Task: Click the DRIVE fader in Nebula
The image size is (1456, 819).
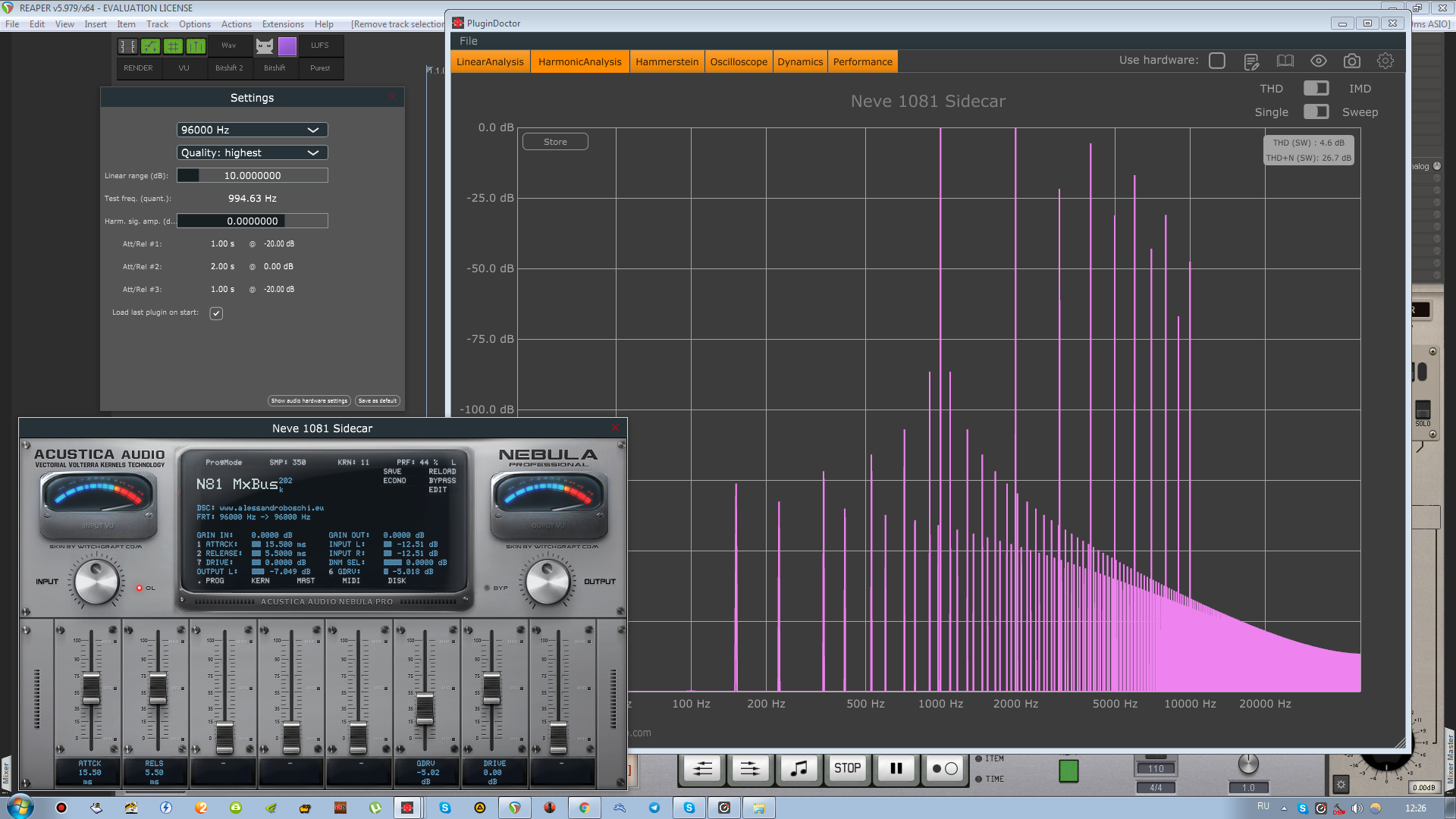Action: [491, 688]
